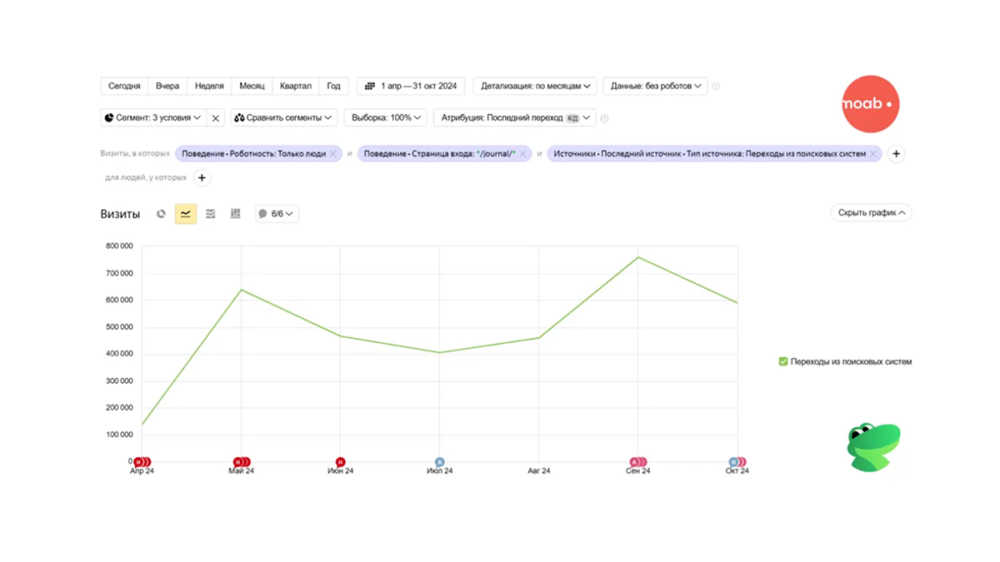Expand the 'Данные: без роботов' dropdown

(655, 86)
